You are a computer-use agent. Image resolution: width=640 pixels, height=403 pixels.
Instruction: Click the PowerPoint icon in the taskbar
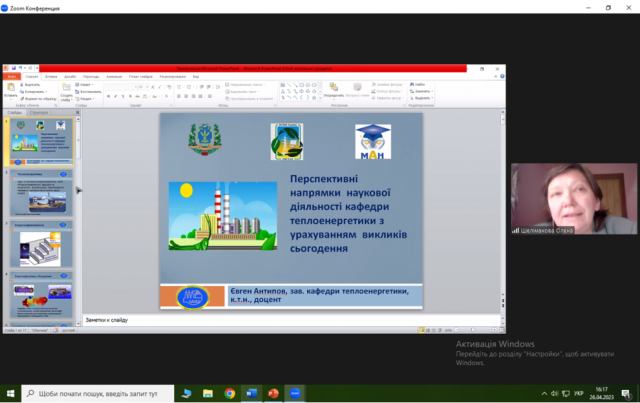273,393
